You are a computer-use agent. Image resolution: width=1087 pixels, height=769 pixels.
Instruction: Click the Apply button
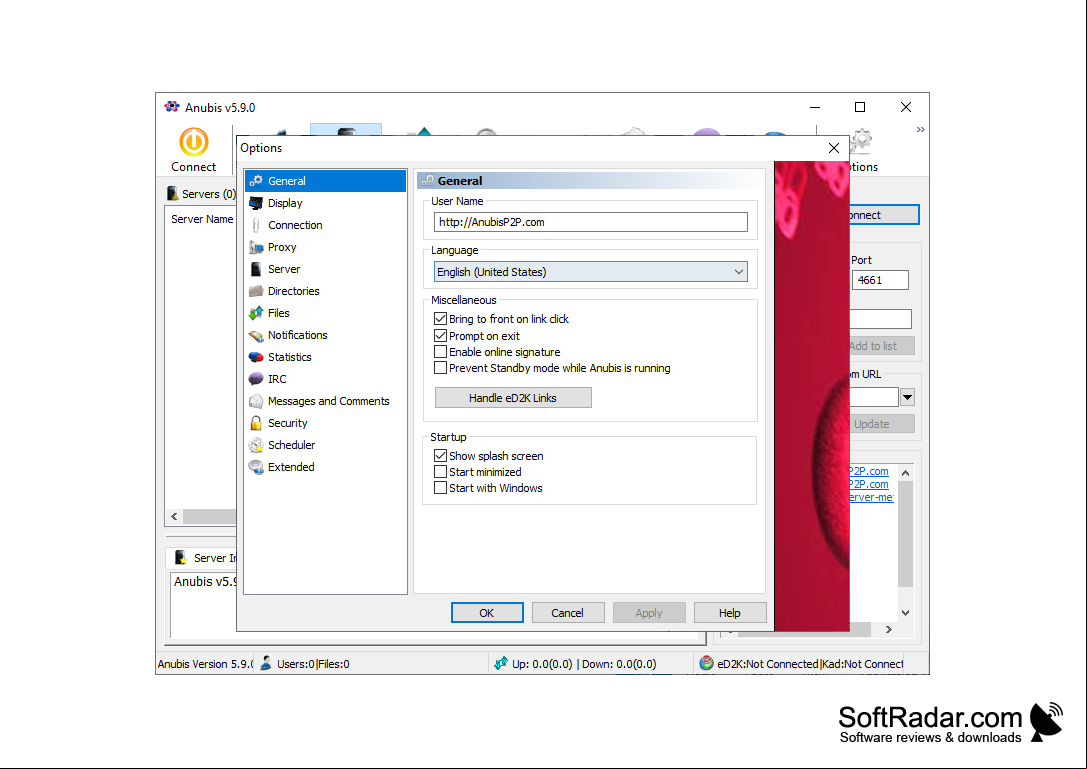pos(649,613)
